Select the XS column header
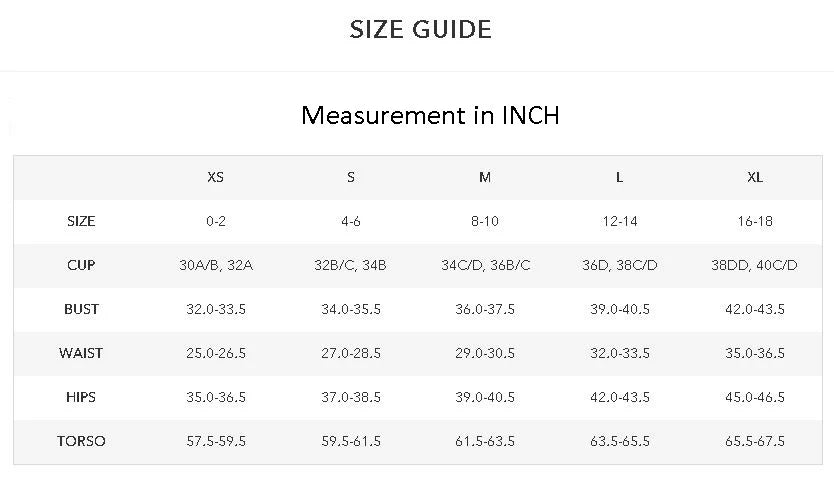Image resolution: width=834 pixels, height=489 pixels. point(215,177)
